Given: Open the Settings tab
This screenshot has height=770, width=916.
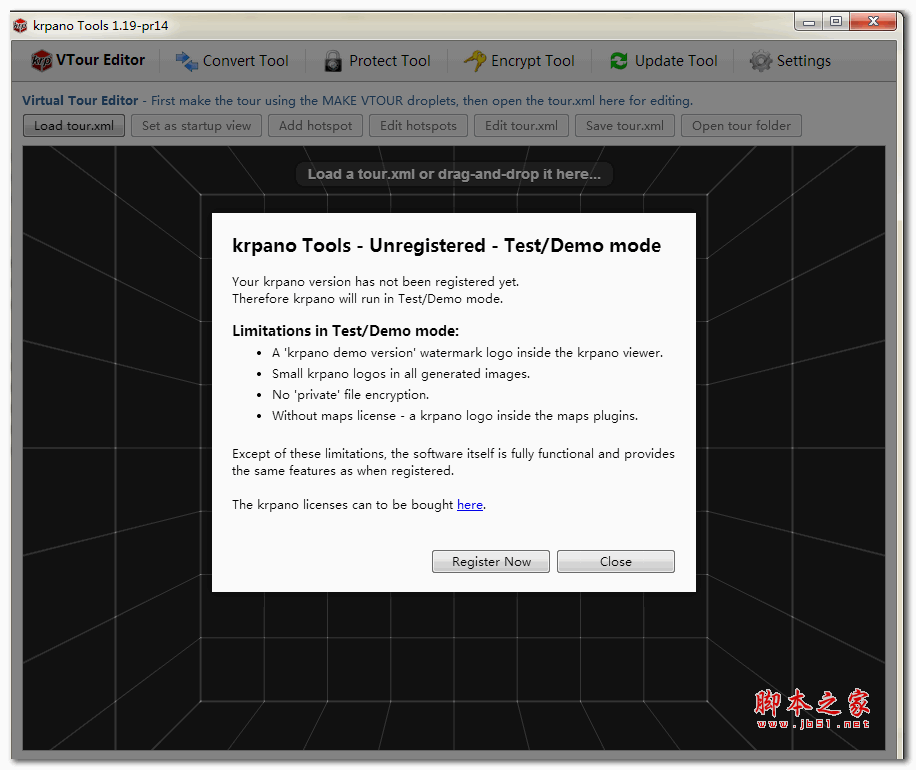Looking at the screenshot, I should [790, 61].
